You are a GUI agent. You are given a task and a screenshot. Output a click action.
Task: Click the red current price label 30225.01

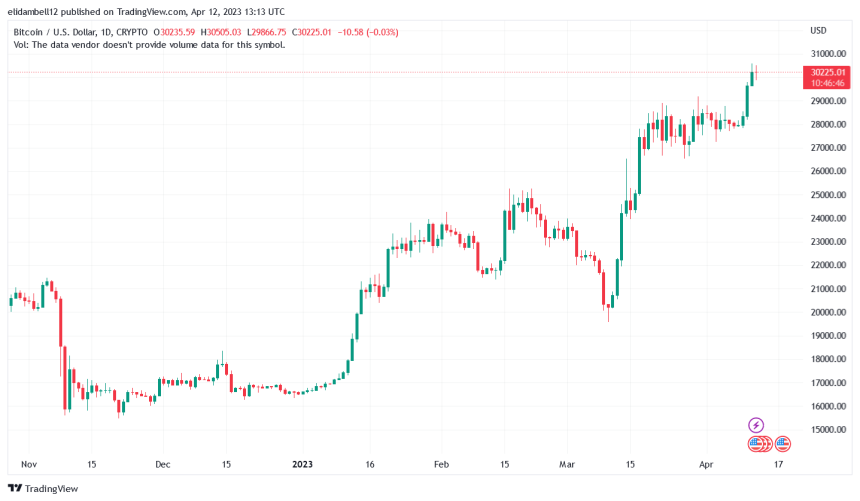(827, 72)
